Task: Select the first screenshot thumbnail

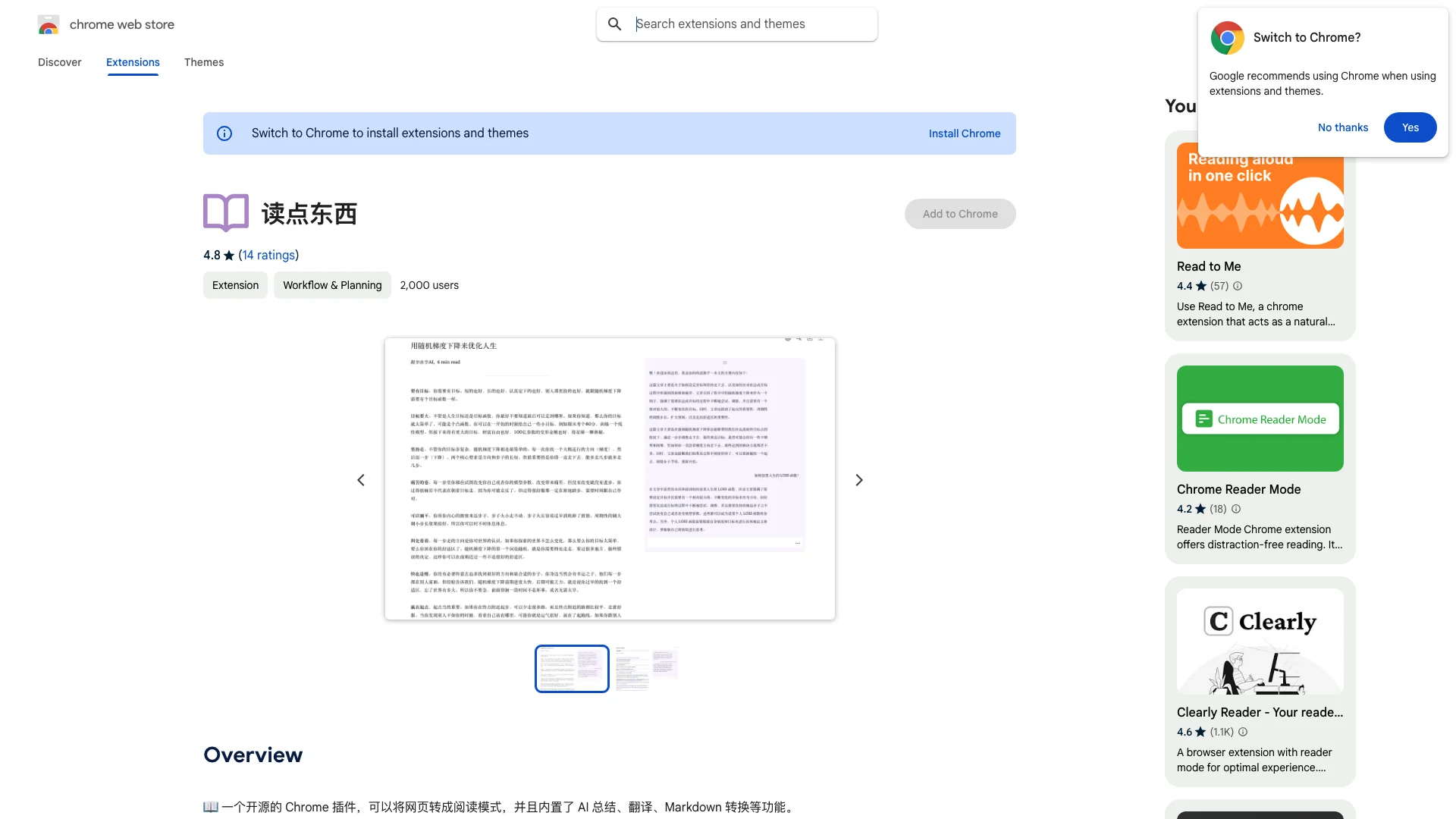Action: pos(572,669)
